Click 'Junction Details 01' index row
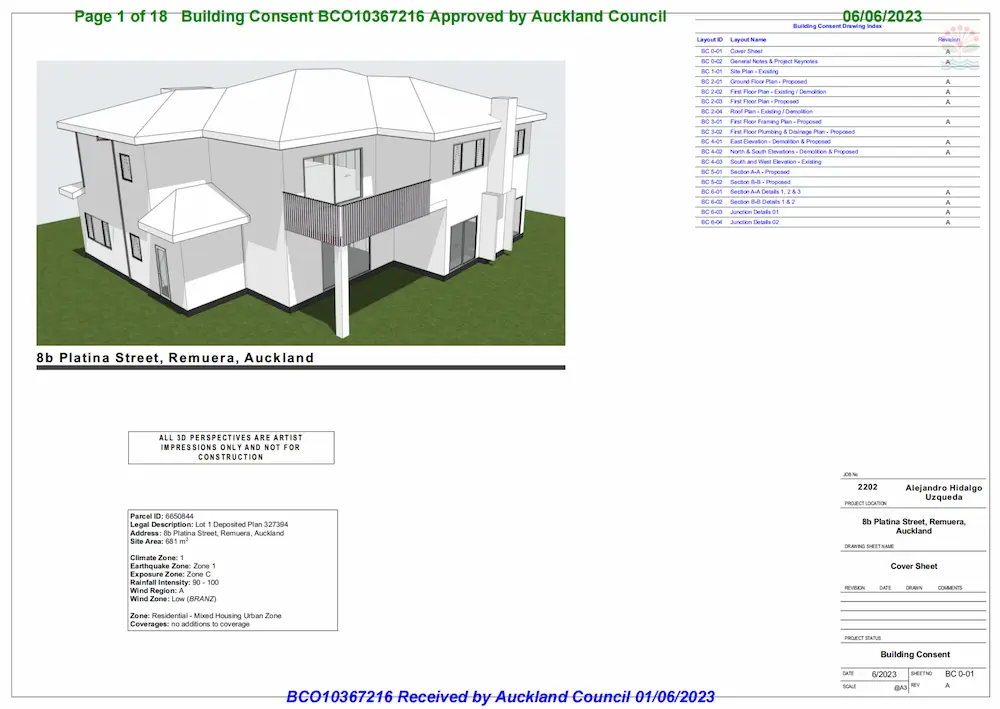The width and height of the screenshot is (1000, 709). coord(837,212)
